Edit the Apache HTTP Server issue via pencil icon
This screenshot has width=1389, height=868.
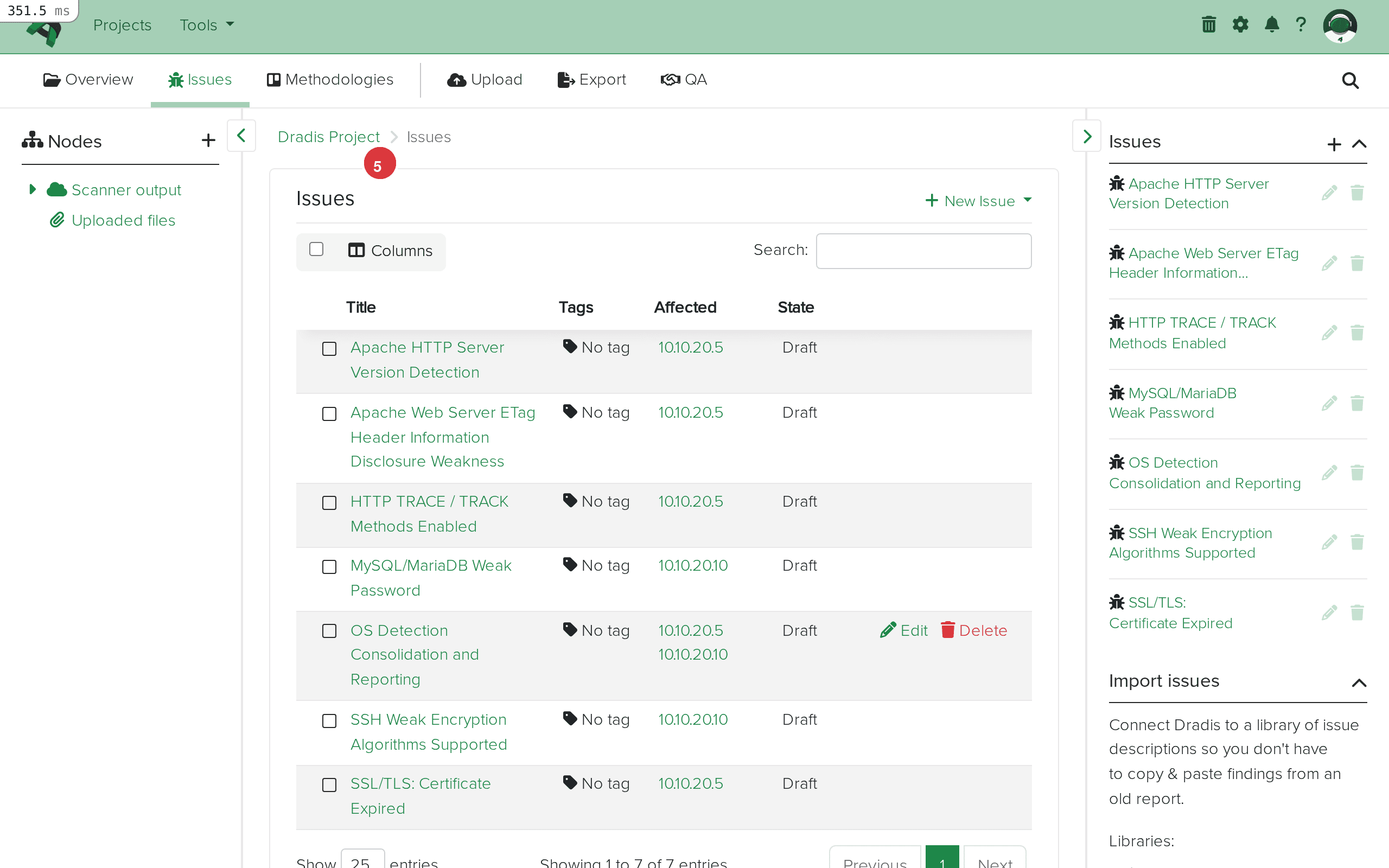[x=1329, y=192]
